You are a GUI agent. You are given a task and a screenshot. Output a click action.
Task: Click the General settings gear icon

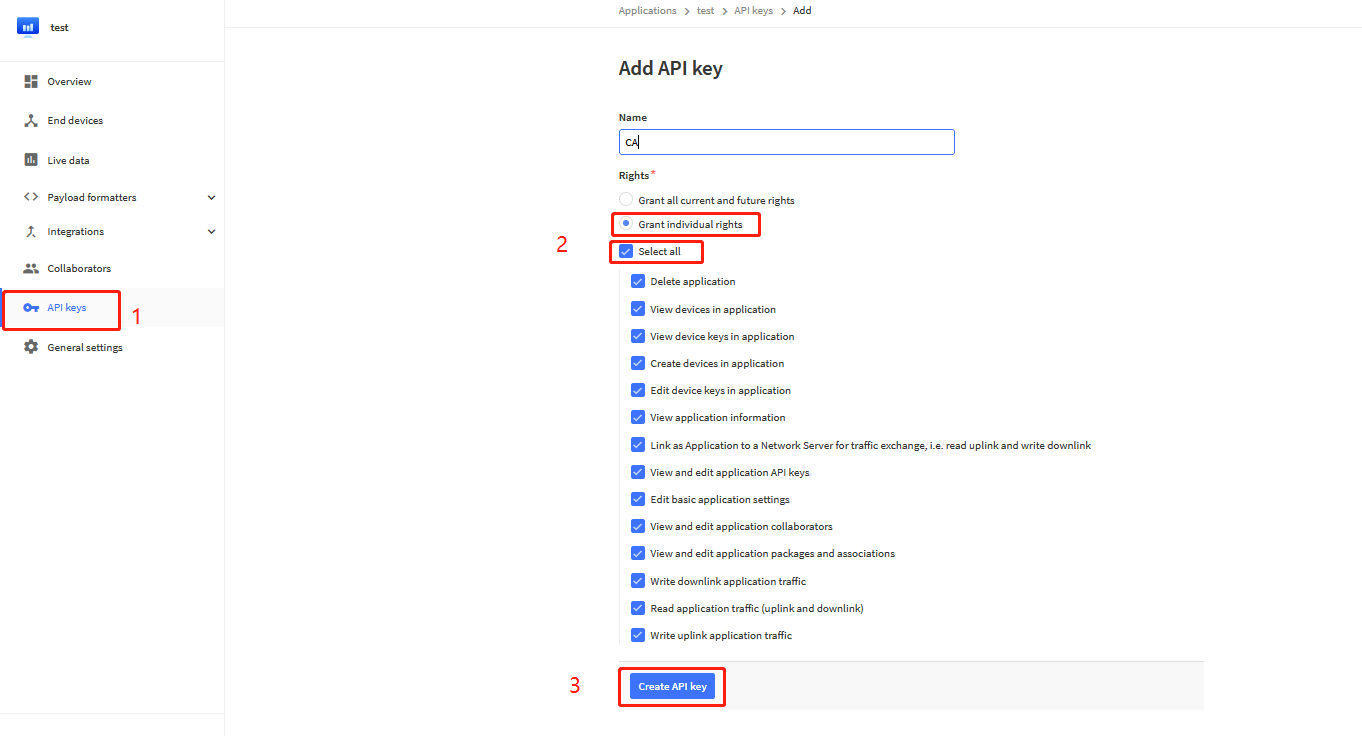click(31, 347)
